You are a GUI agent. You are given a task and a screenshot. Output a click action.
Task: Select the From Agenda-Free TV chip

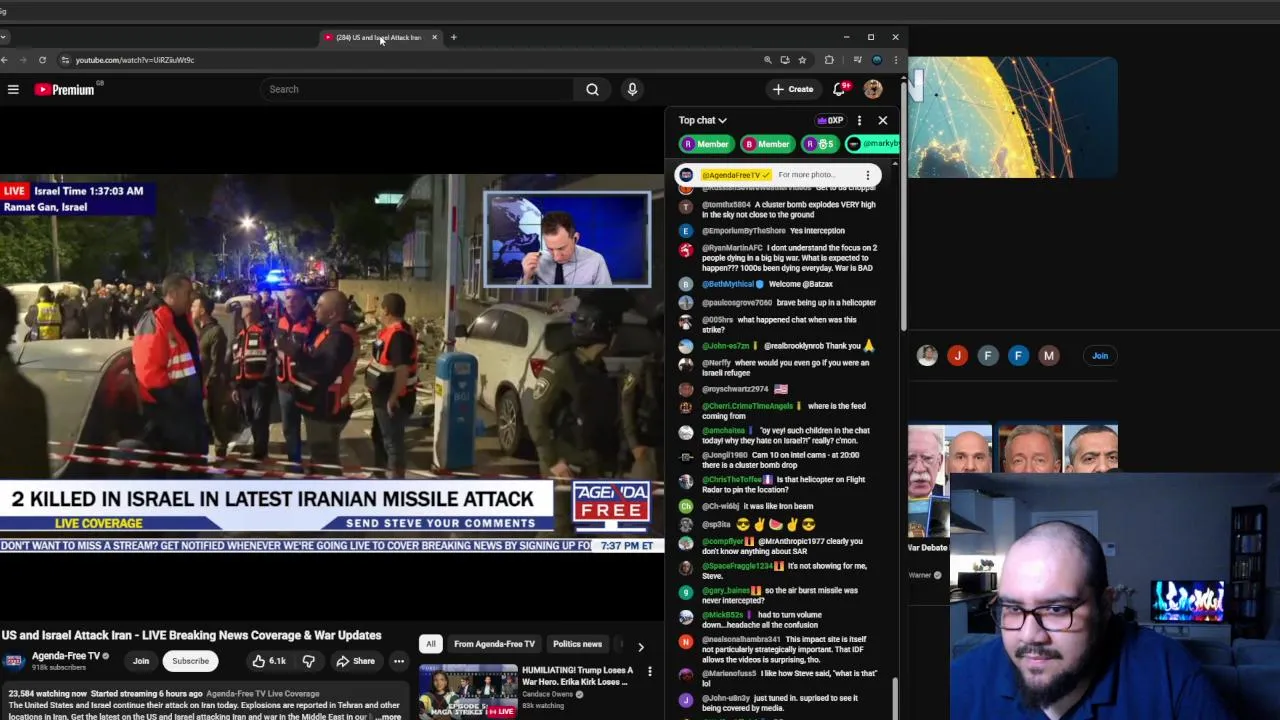tap(494, 644)
